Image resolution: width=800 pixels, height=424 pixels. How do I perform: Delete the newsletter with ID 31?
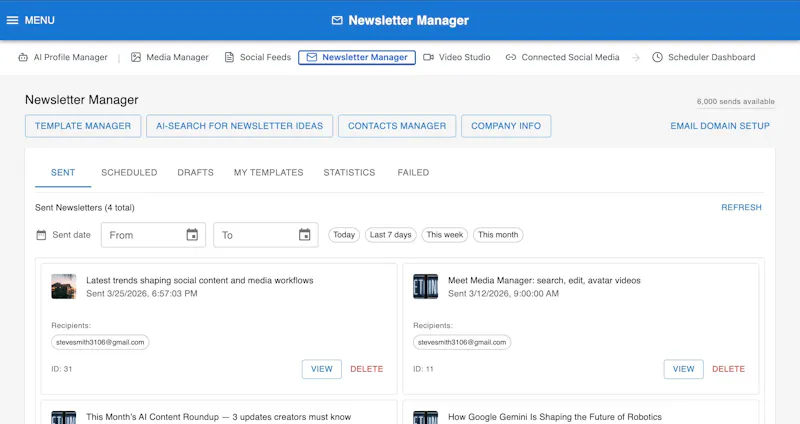(x=366, y=369)
